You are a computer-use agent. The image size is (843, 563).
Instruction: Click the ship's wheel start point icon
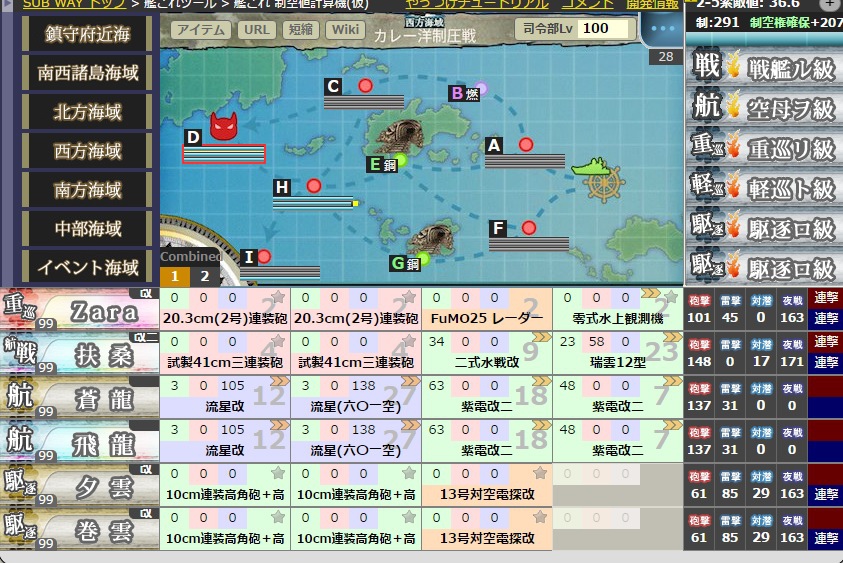click(x=604, y=185)
